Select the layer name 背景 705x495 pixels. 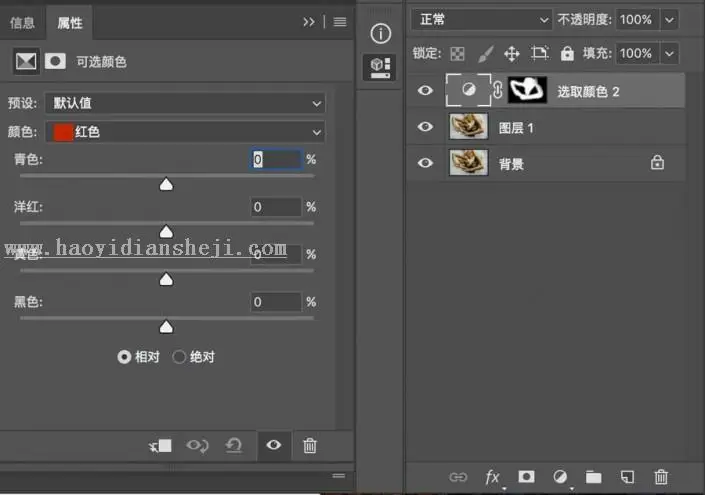pos(511,165)
